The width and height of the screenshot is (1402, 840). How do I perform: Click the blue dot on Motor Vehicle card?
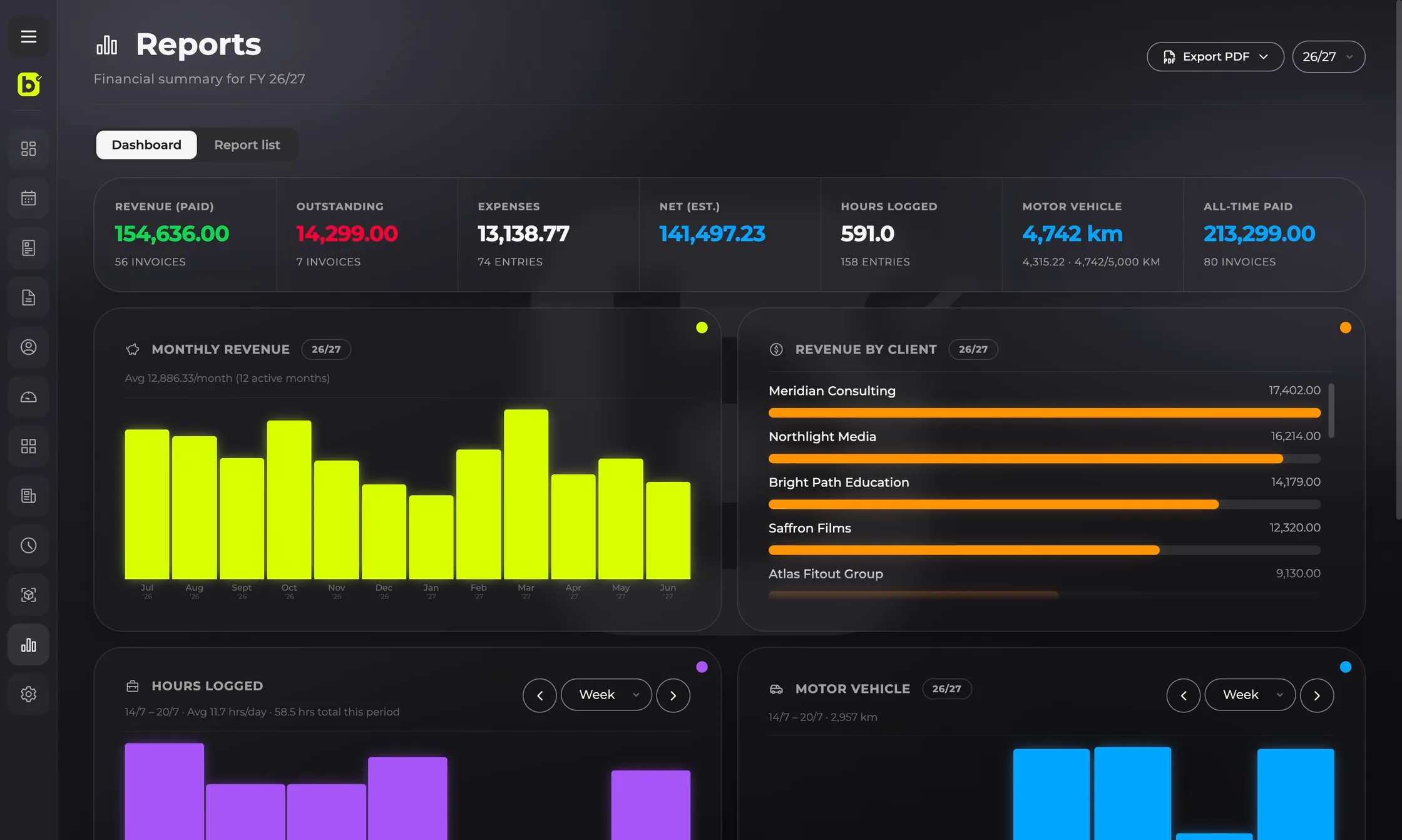(x=1346, y=667)
